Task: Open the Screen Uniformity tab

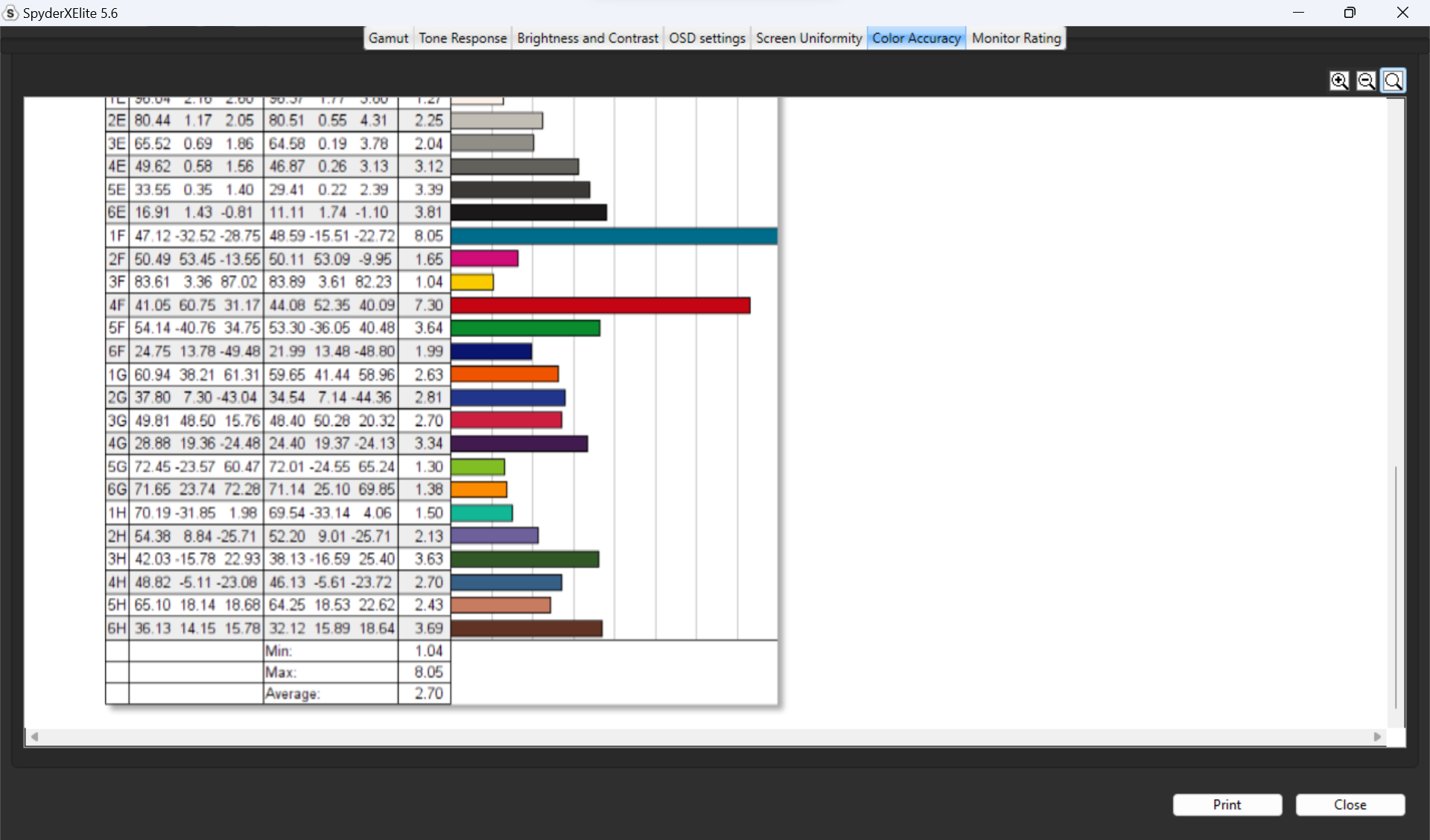Action: pos(809,38)
